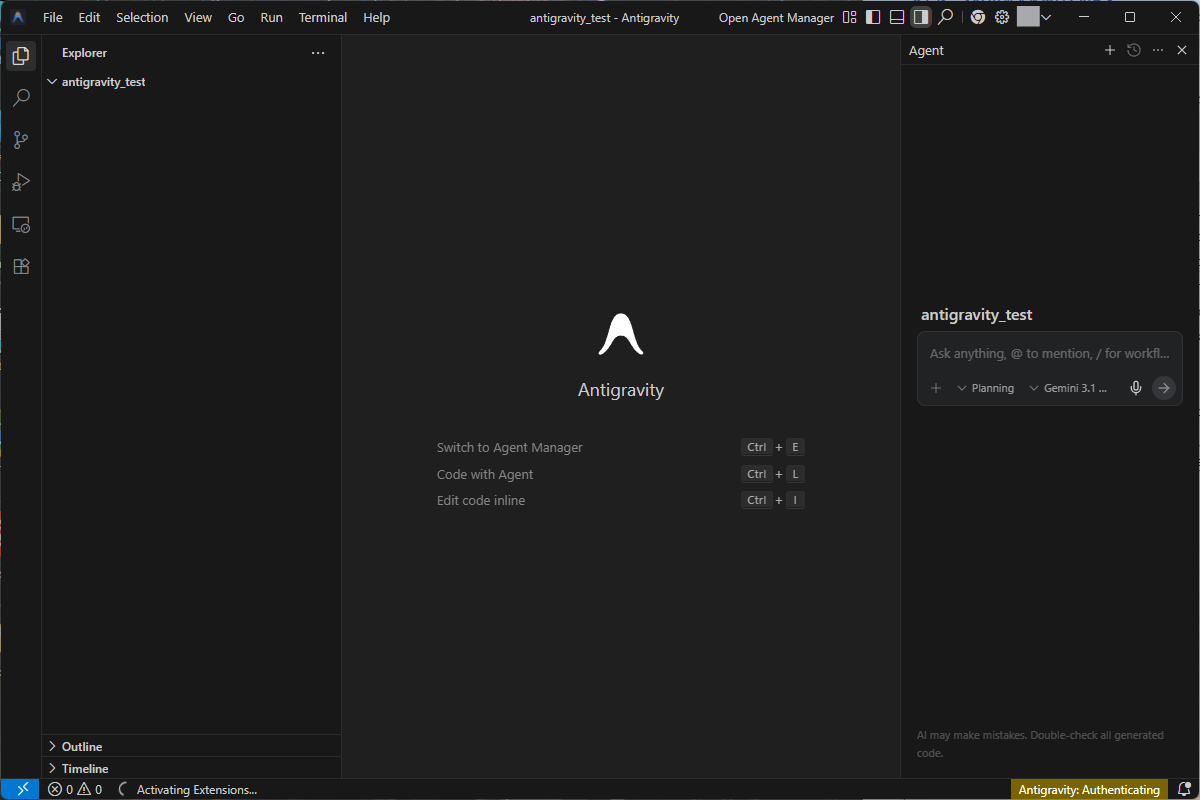Open the Extensions view
Viewport: 1200px width, 800px height.
pyautogui.click(x=20, y=267)
